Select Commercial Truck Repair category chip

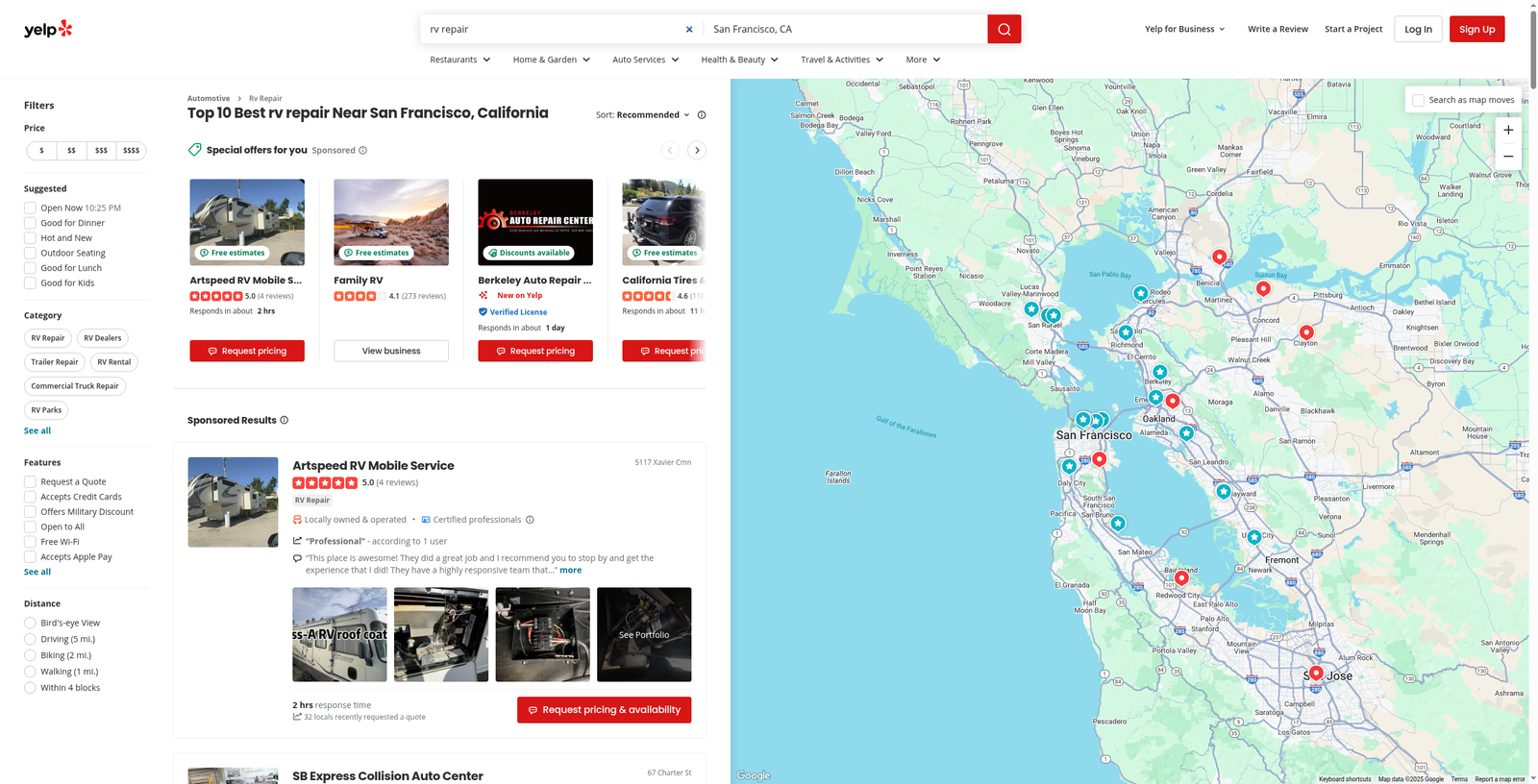coord(75,386)
